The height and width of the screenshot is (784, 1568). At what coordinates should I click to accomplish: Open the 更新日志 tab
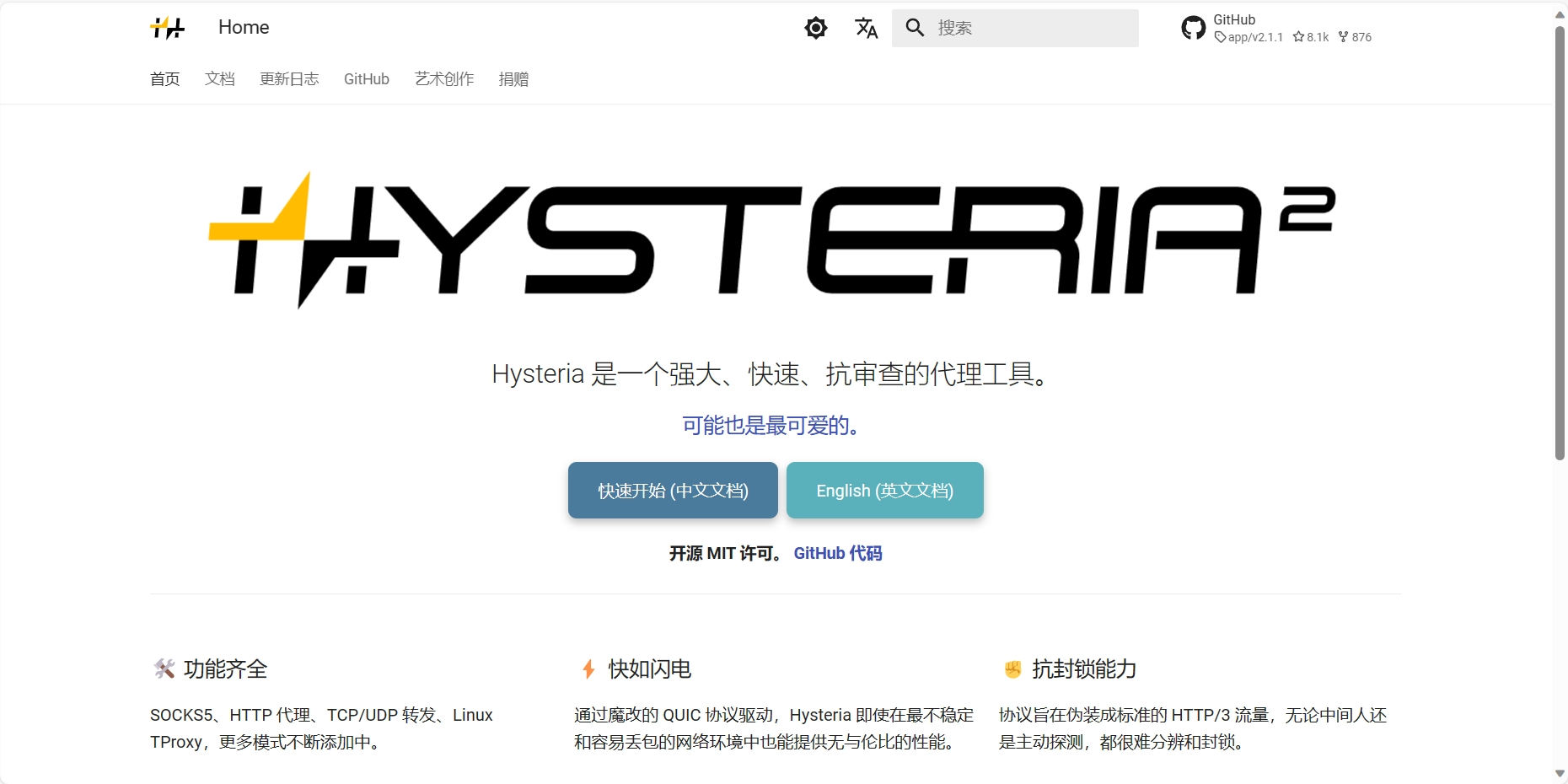click(289, 79)
